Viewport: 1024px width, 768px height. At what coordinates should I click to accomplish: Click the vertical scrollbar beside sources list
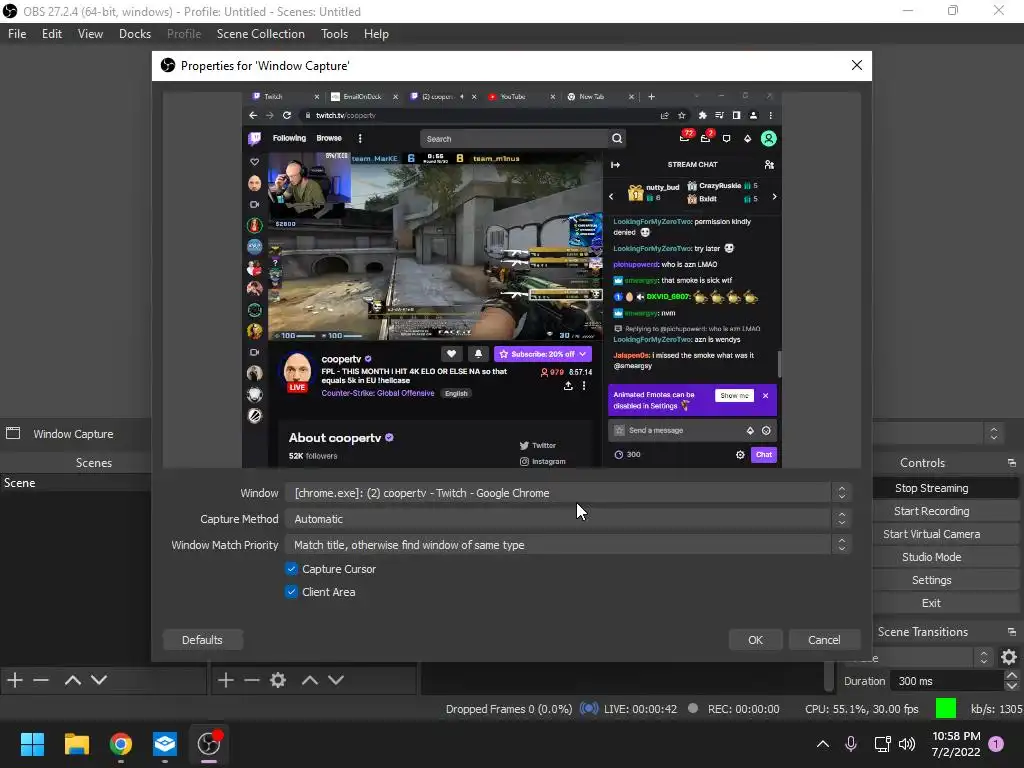pos(829,676)
